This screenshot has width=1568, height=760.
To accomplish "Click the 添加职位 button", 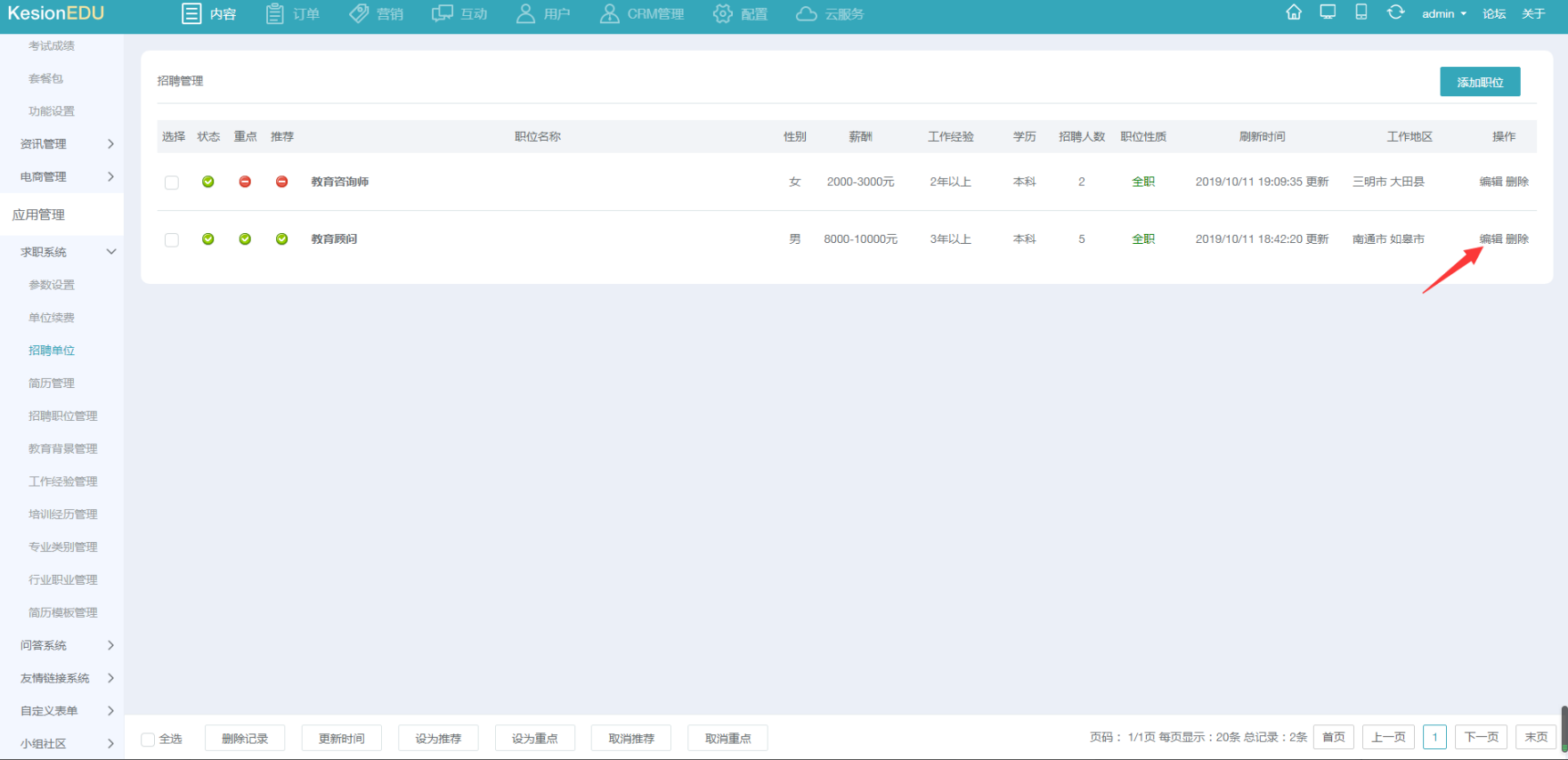I will coord(1480,82).
